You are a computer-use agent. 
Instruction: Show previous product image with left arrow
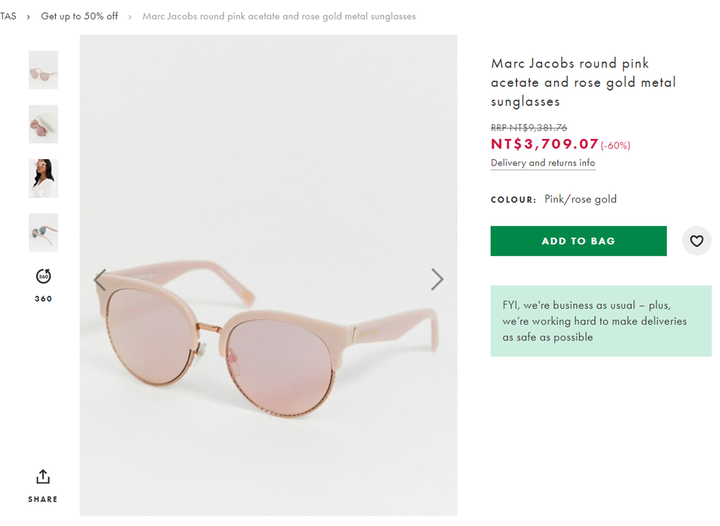click(x=100, y=280)
